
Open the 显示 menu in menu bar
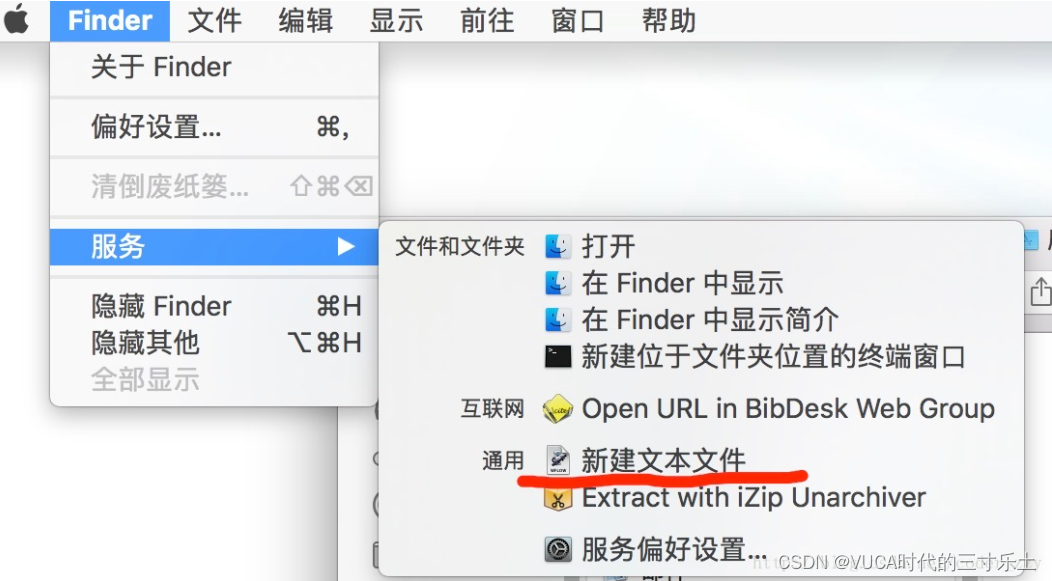[397, 21]
